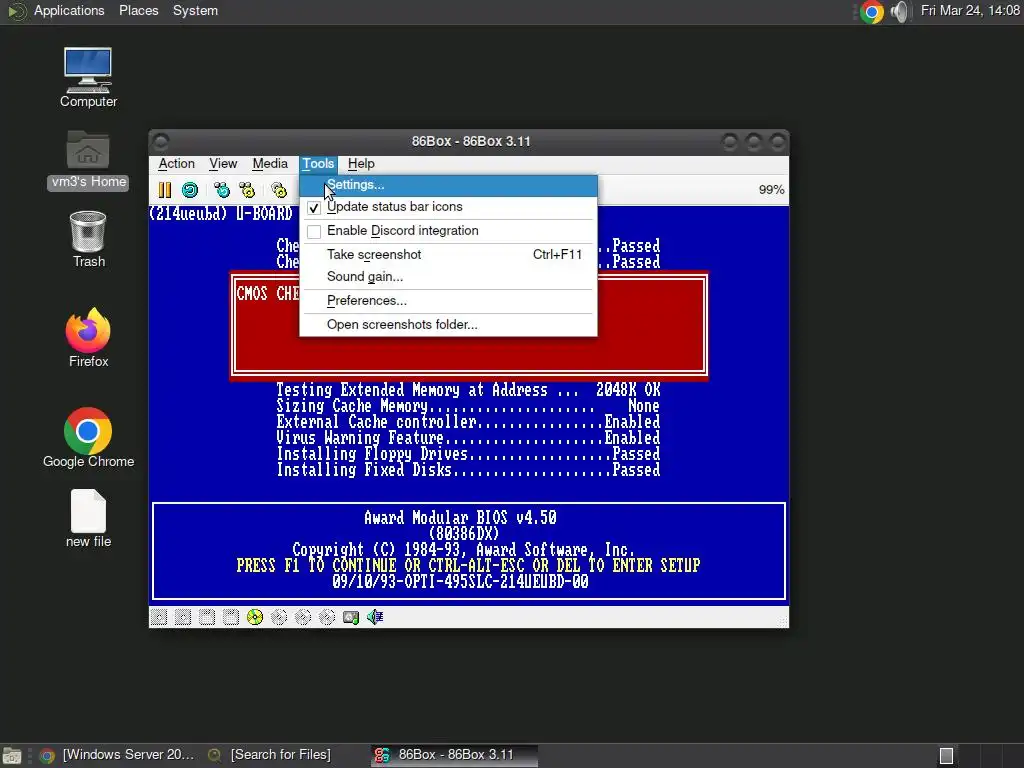Select the vm3's Home folder icon
The width and height of the screenshot is (1024, 768).
click(88, 159)
